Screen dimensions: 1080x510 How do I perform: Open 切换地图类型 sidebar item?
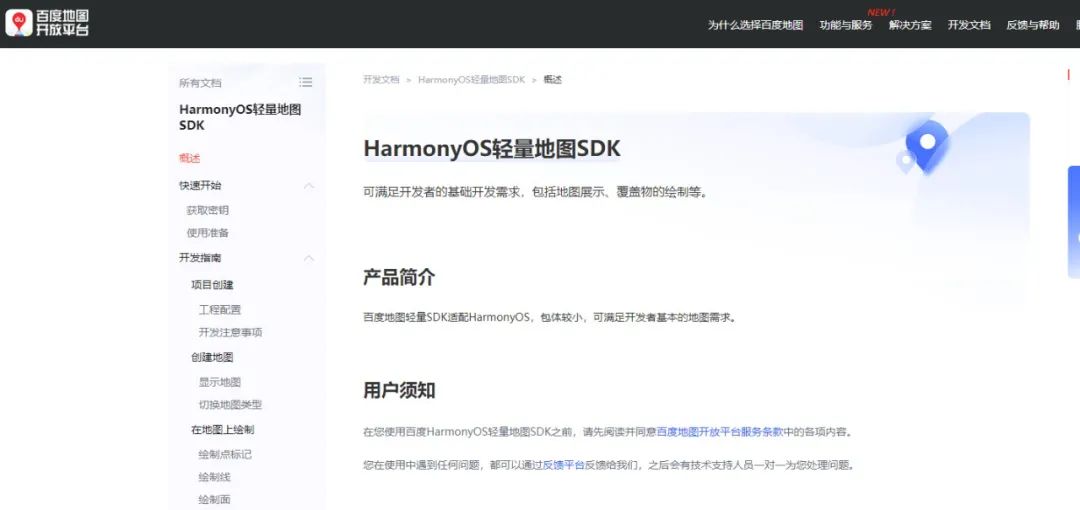(x=231, y=405)
